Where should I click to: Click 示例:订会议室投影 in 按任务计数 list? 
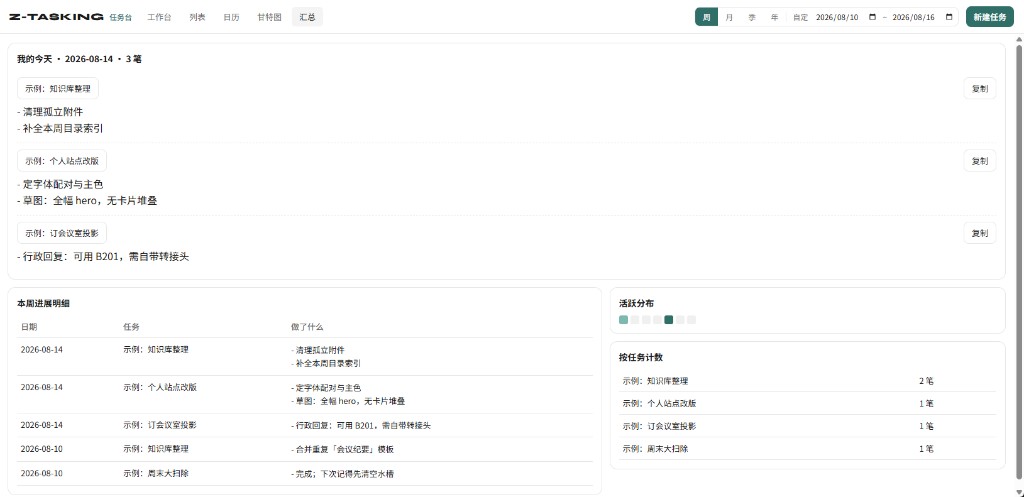[660, 426]
